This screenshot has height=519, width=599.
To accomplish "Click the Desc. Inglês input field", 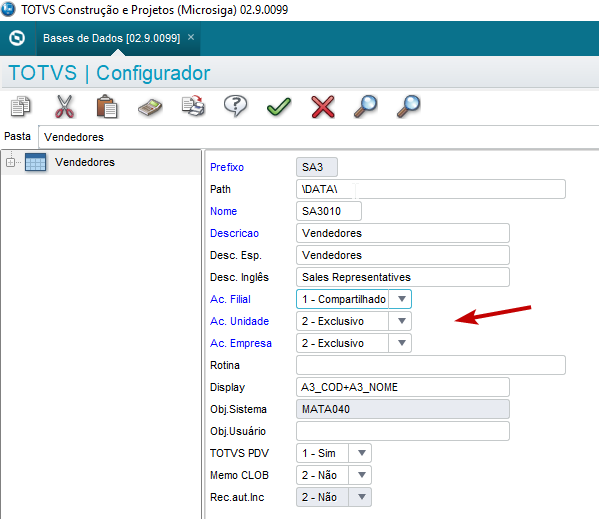I will pos(403,277).
